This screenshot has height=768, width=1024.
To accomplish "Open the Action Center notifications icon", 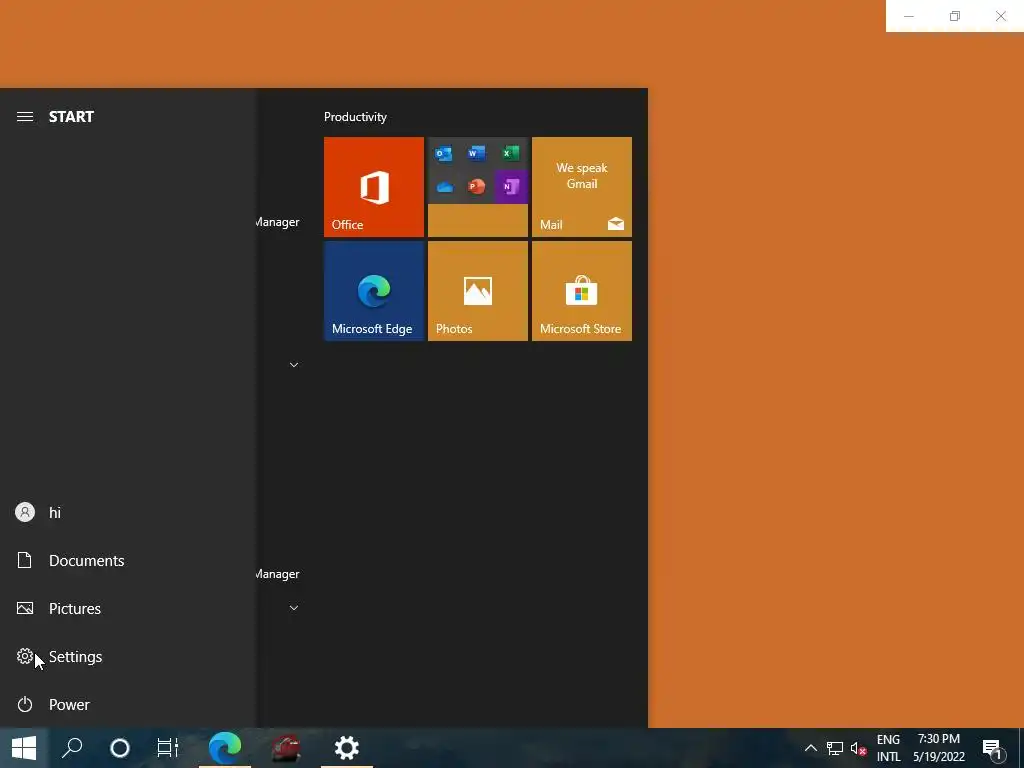I will 993,748.
